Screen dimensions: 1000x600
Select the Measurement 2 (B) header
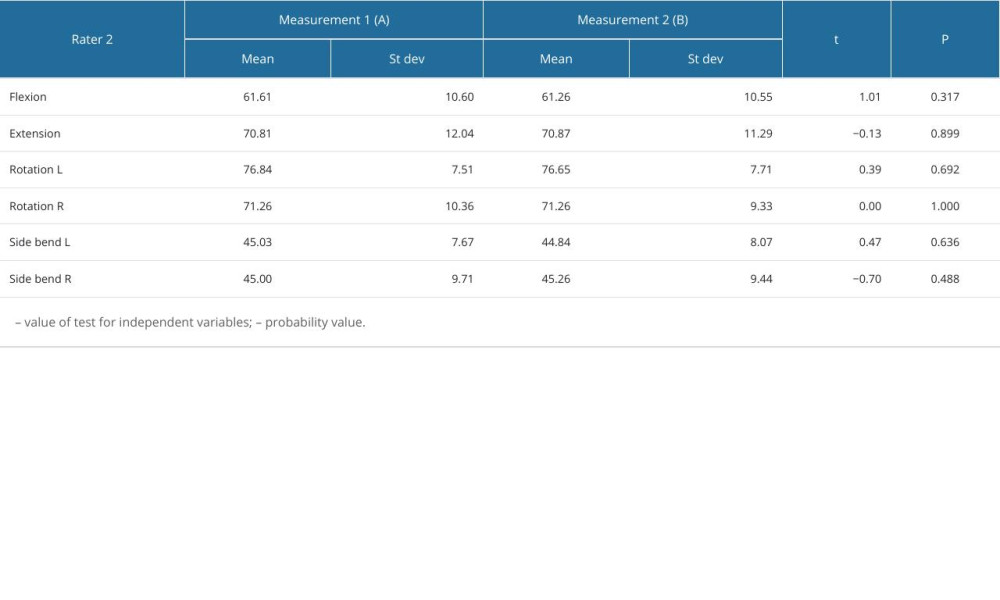[633, 20]
